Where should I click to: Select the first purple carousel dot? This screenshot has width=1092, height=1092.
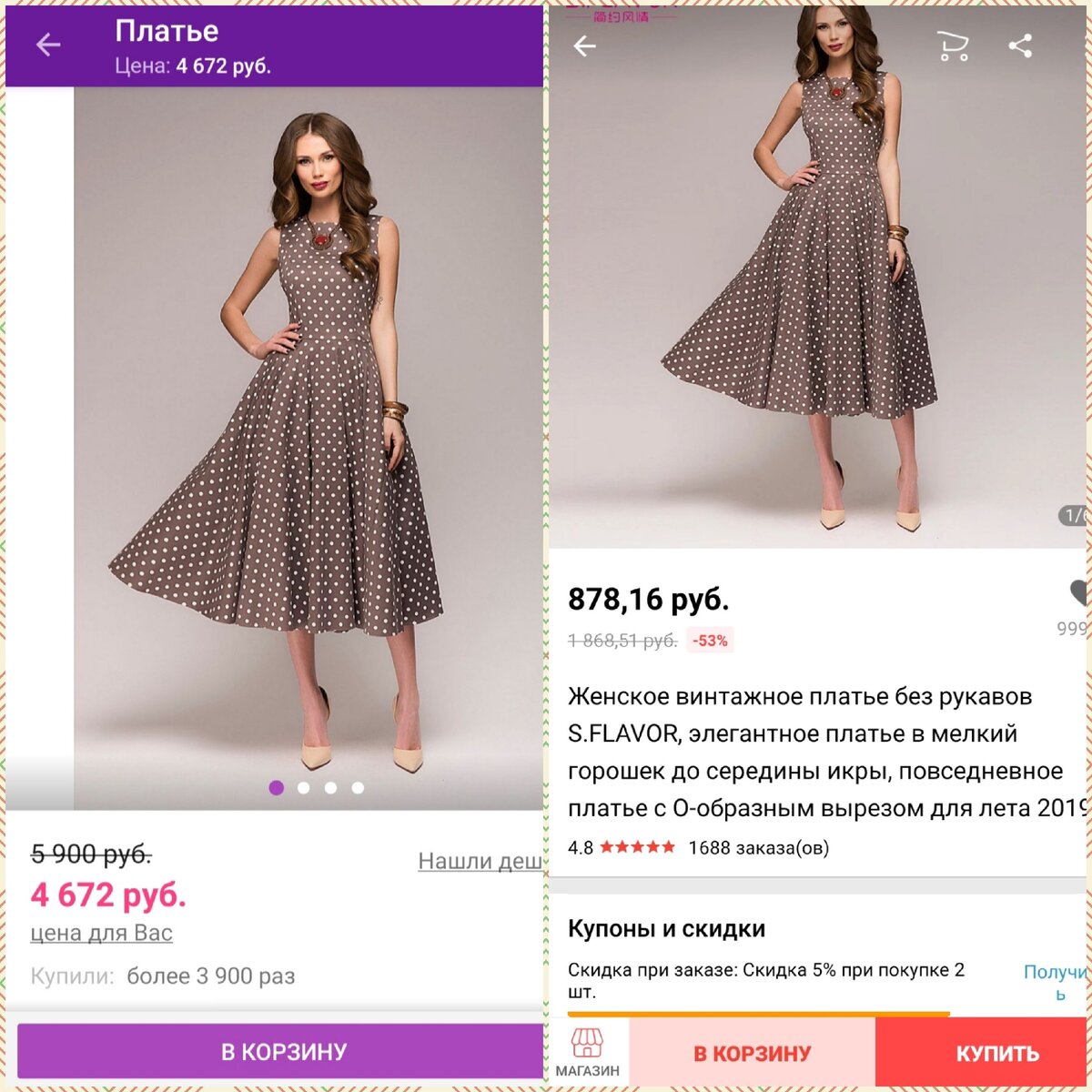click(277, 787)
